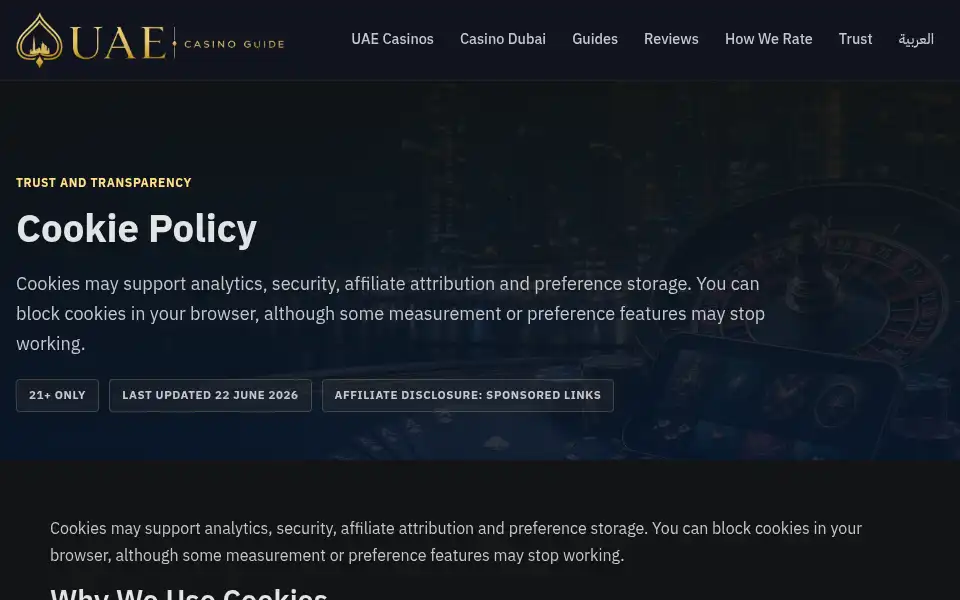Click the Affiliate Disclosure: Sponsored Links badge

468,396
